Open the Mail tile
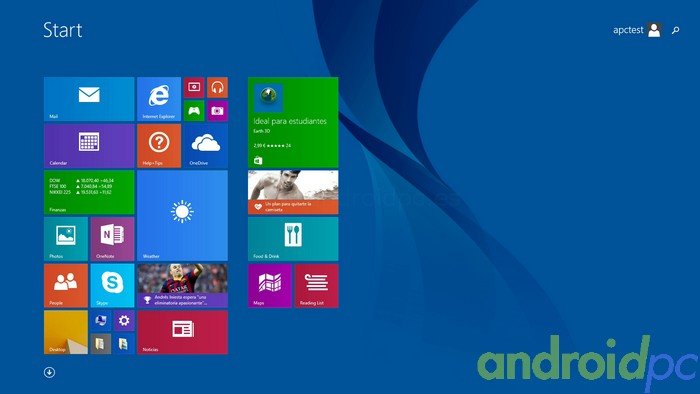The height and width of the screenshot is (394, 700). point(89,99)
